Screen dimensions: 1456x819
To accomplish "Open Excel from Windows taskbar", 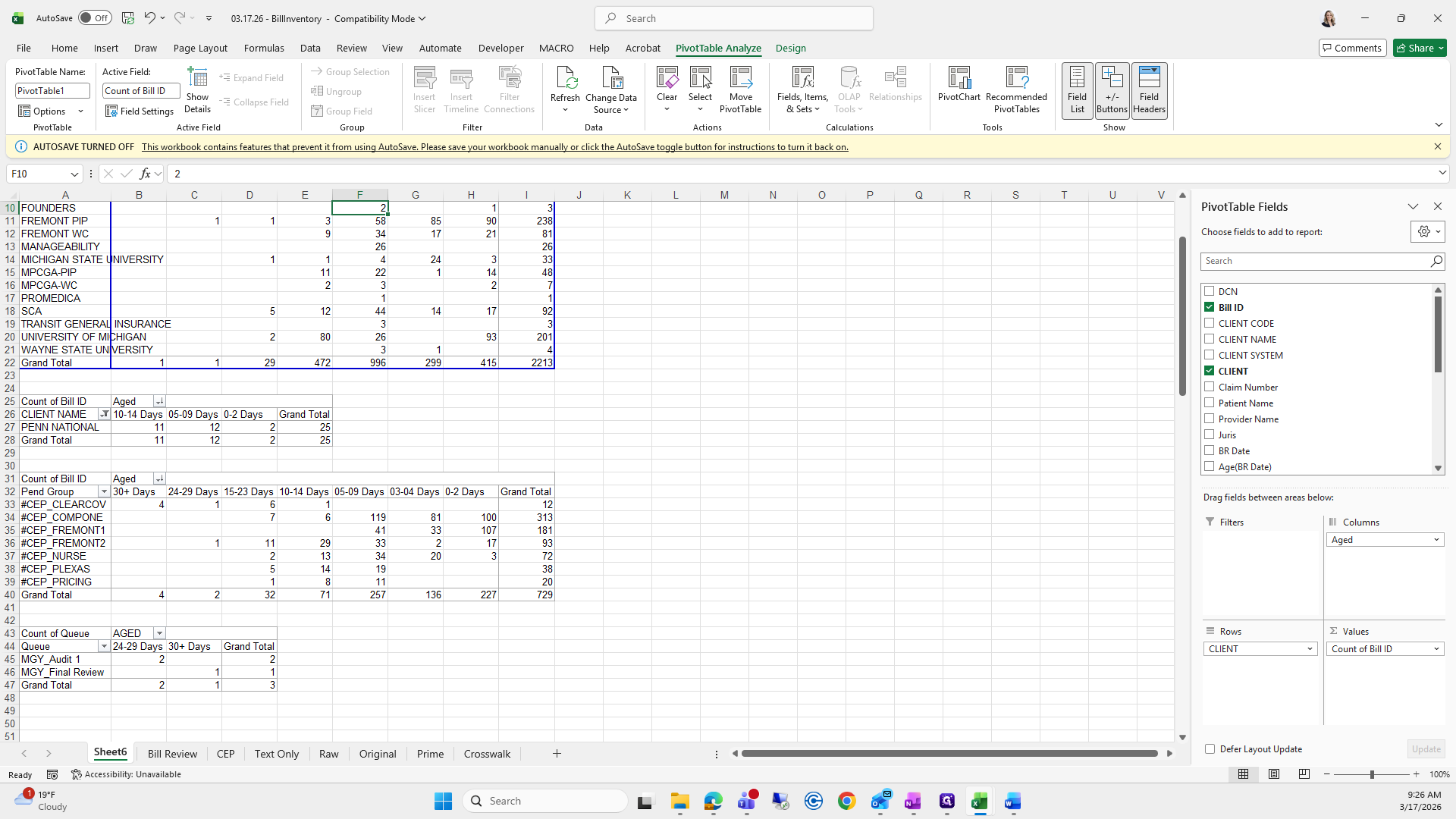I will 979,801.
